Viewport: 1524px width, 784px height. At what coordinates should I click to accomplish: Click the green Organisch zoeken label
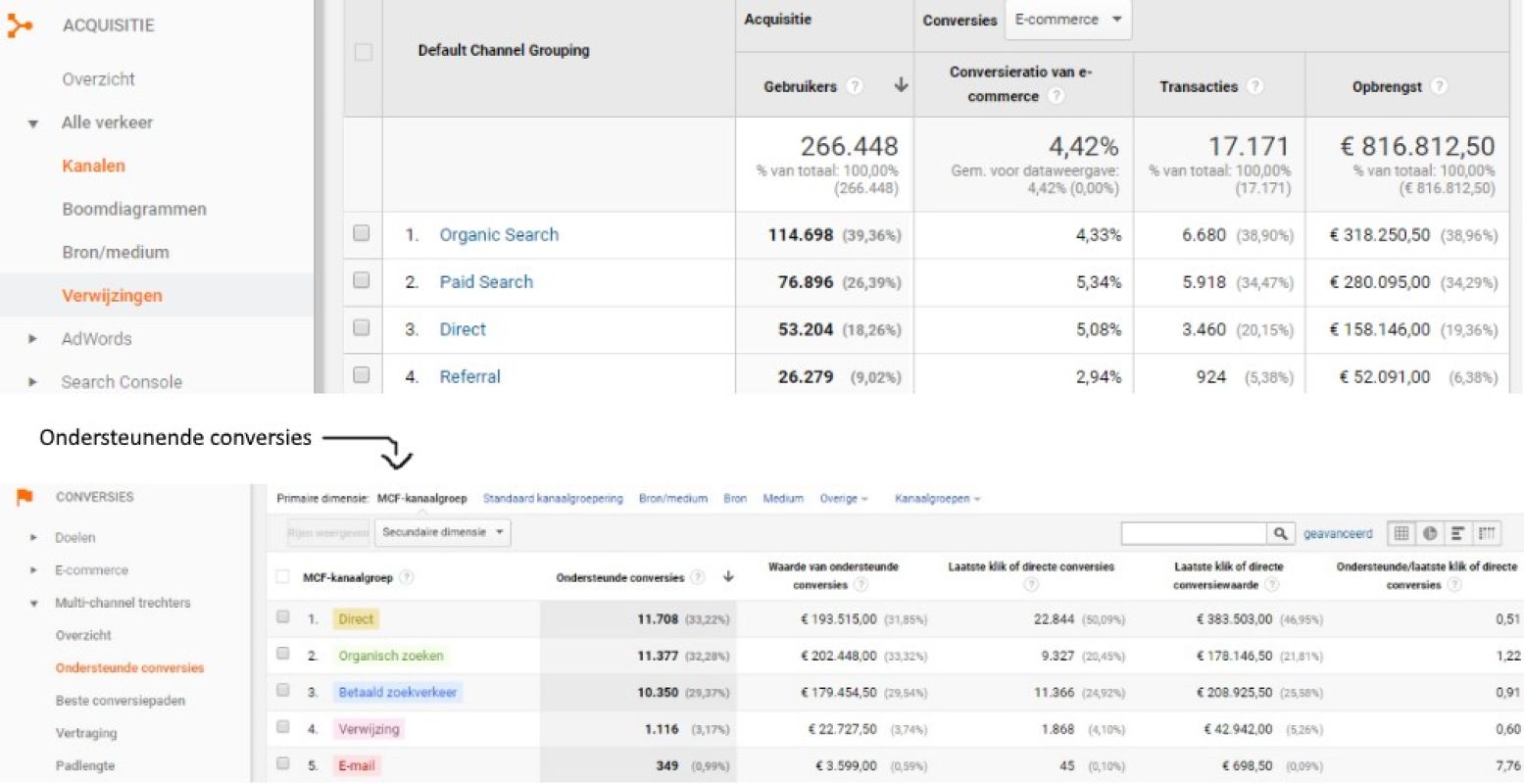pyautogui.click(x=391, y=656)
